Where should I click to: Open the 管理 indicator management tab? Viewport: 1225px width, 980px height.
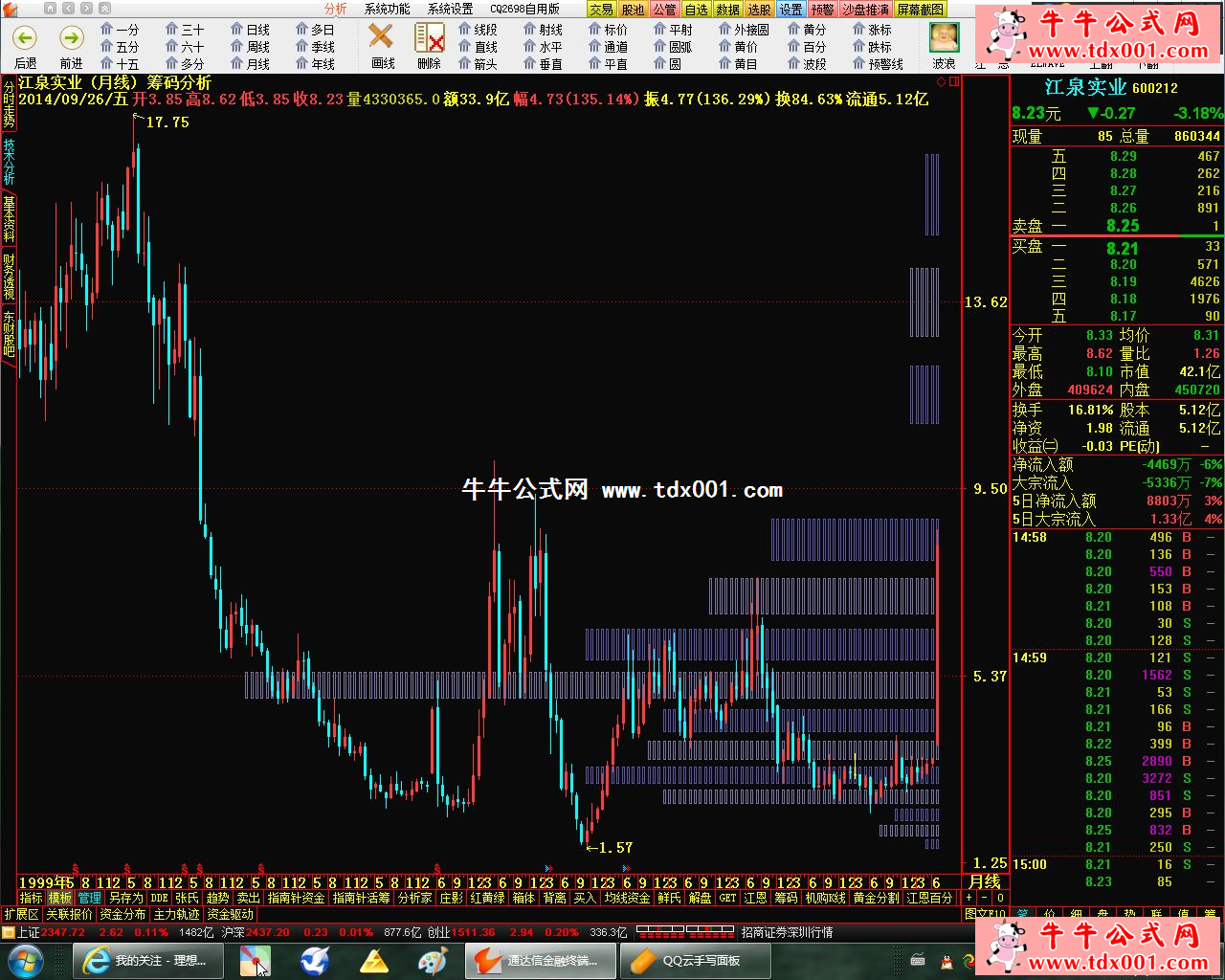tap(89, 898)
